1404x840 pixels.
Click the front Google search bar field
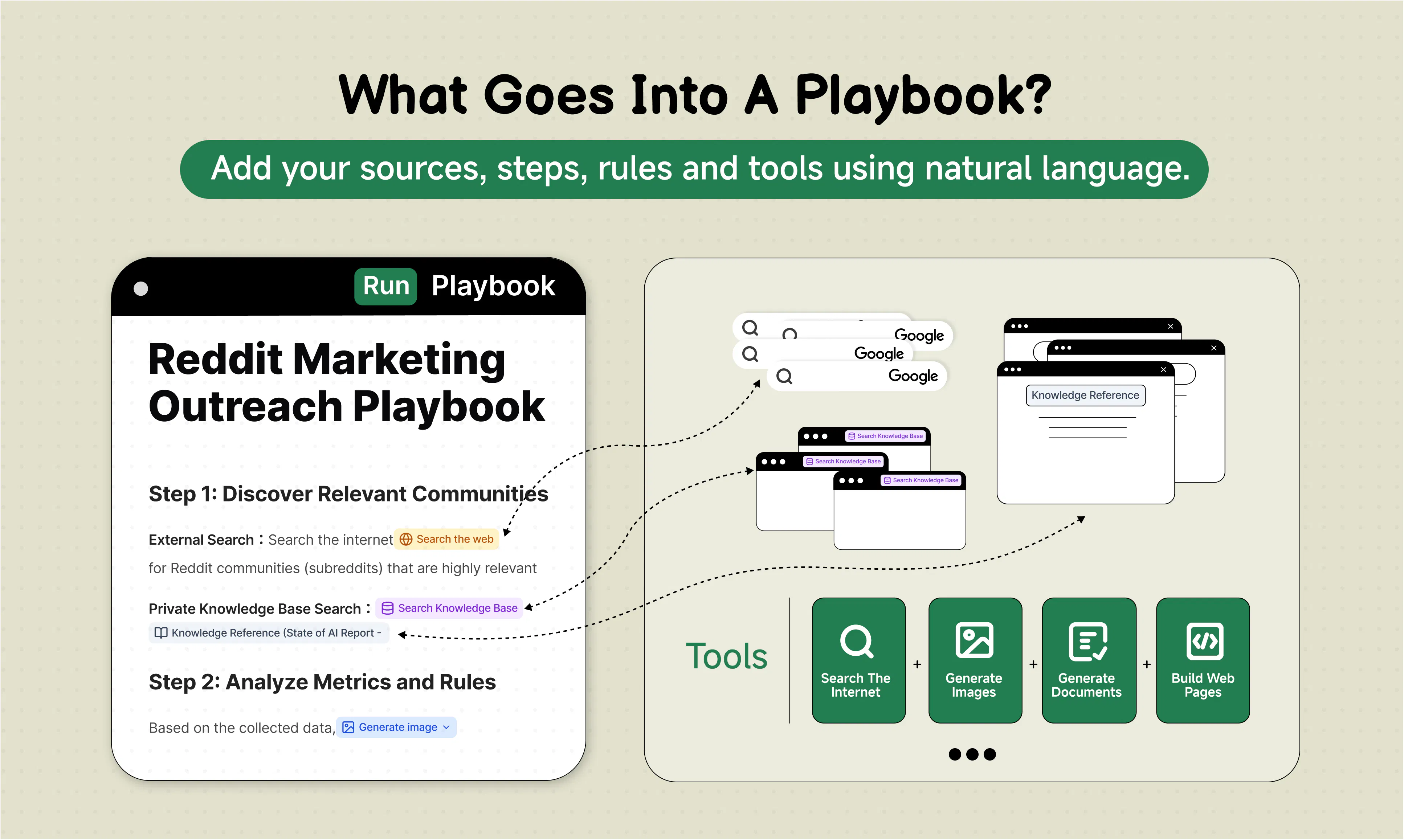[x=857, y=376]
